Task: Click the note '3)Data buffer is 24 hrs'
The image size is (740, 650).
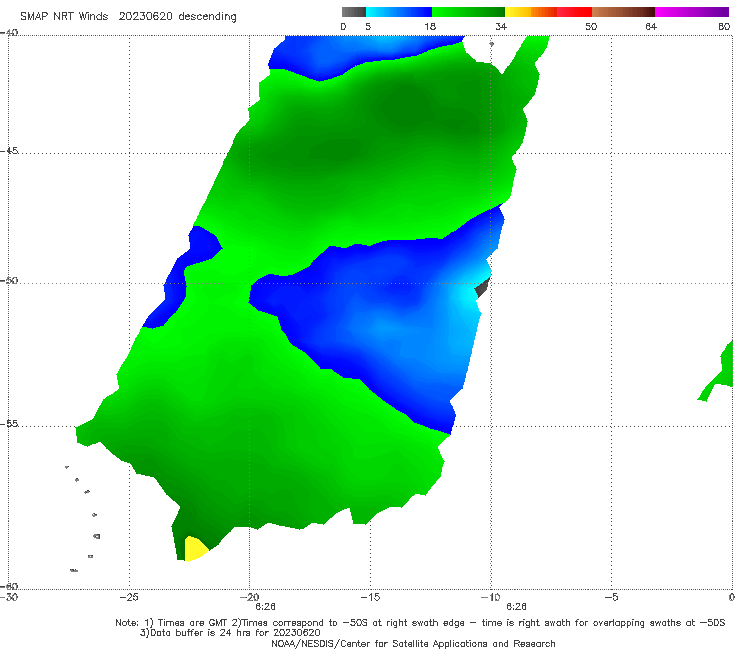Action: (x=230, y=633)
